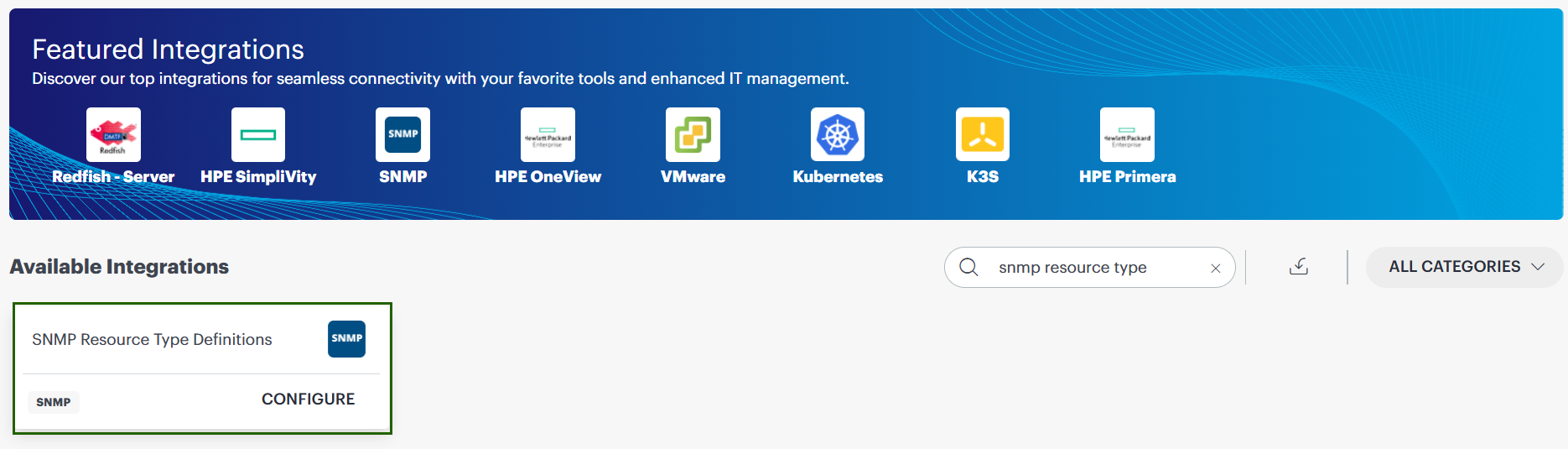Viewport: 1568px width, 449px height.
Task: Click the HPE Primera label
Action: point(1127,177)
